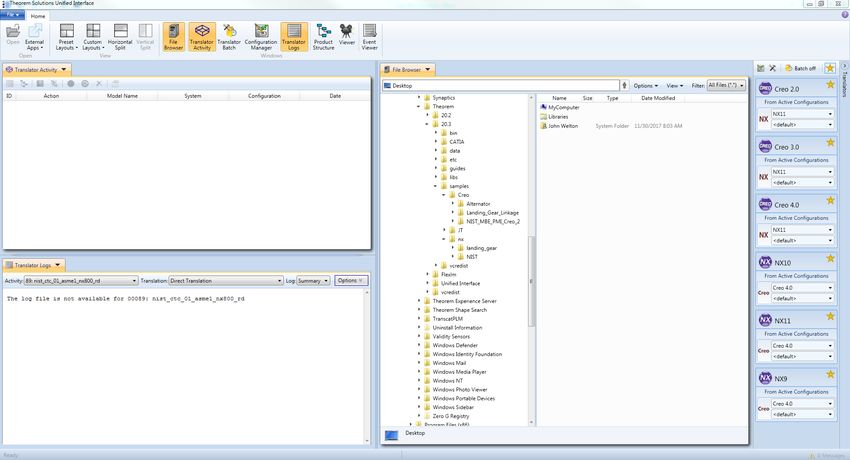This screenshot has width=850, height=460.
Task: Click the X icon in translations toolbar
Action: pos(772,68)
